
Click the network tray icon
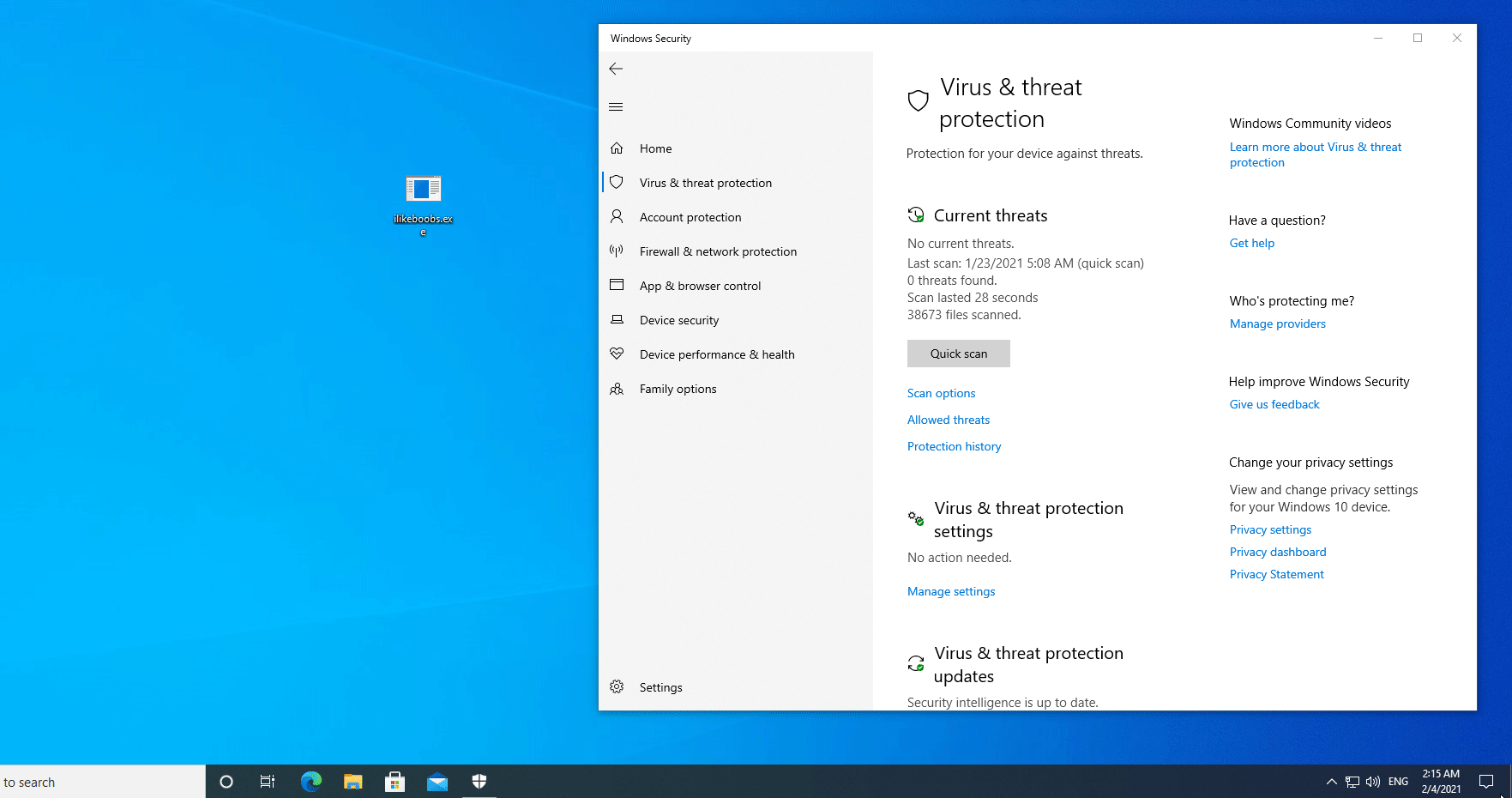tap(1352, 782)
